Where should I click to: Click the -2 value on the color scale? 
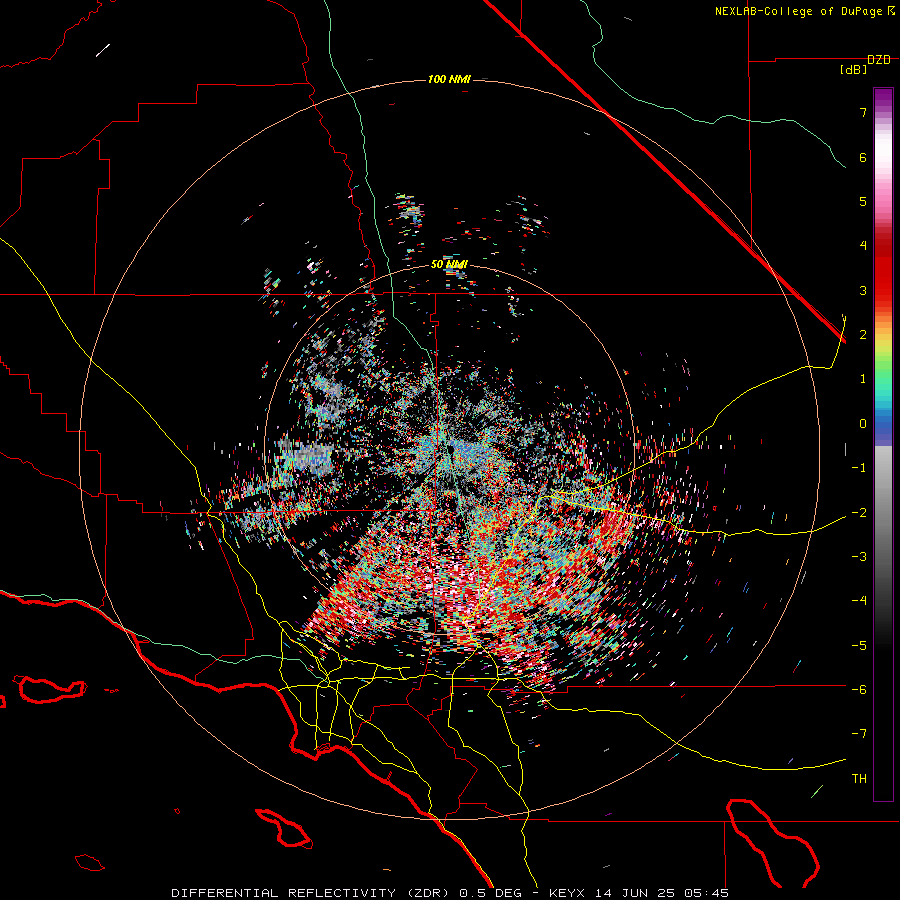pos(859,513)
